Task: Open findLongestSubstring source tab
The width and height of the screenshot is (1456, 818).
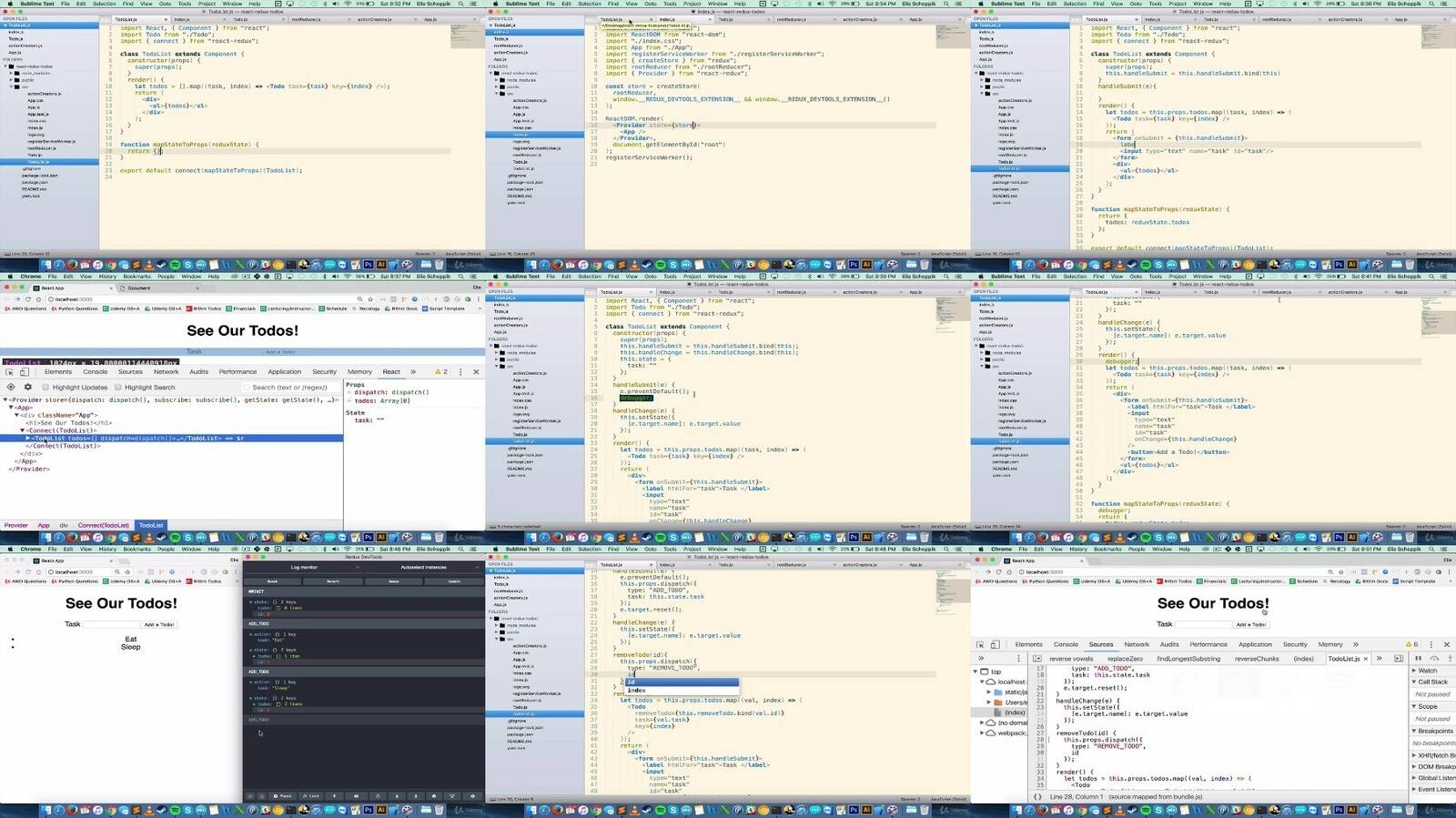Action: (1188, 658)
